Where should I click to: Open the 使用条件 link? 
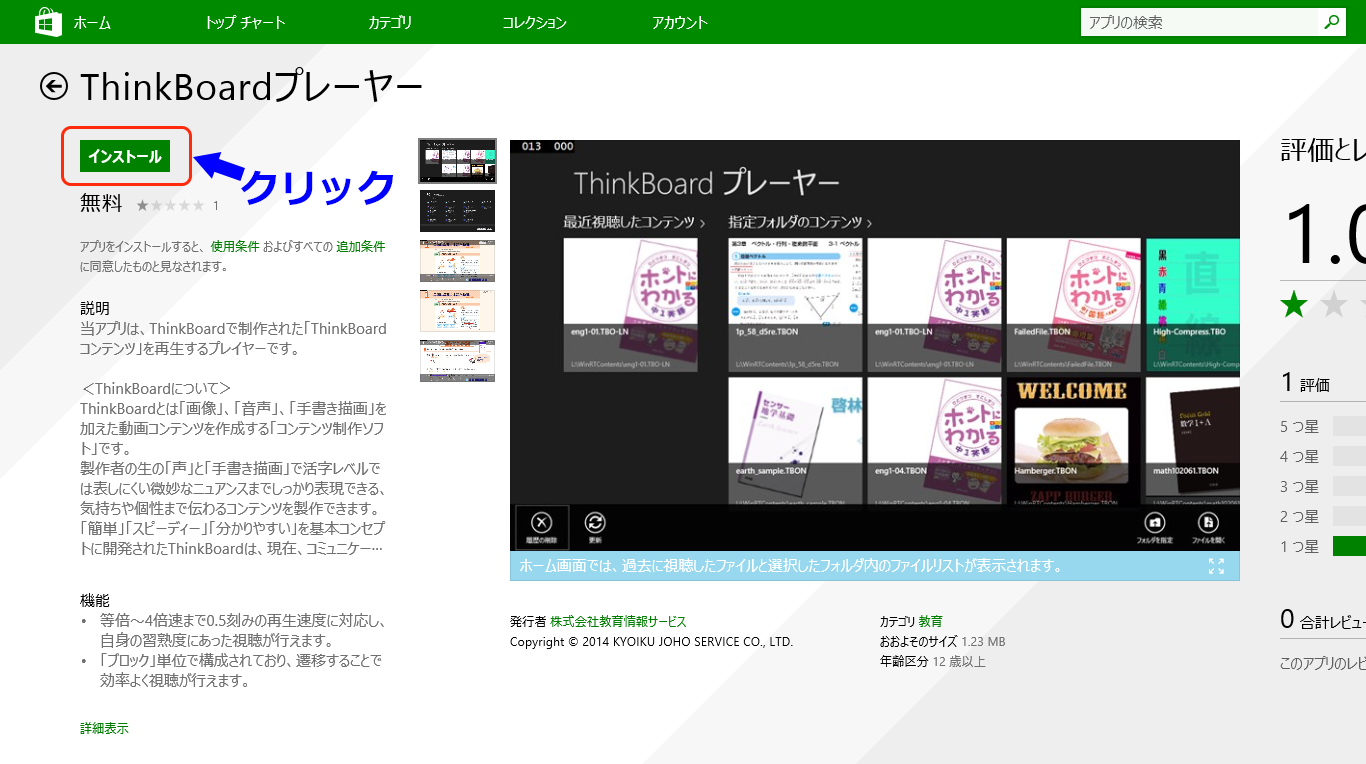click(x=234, y=246)
